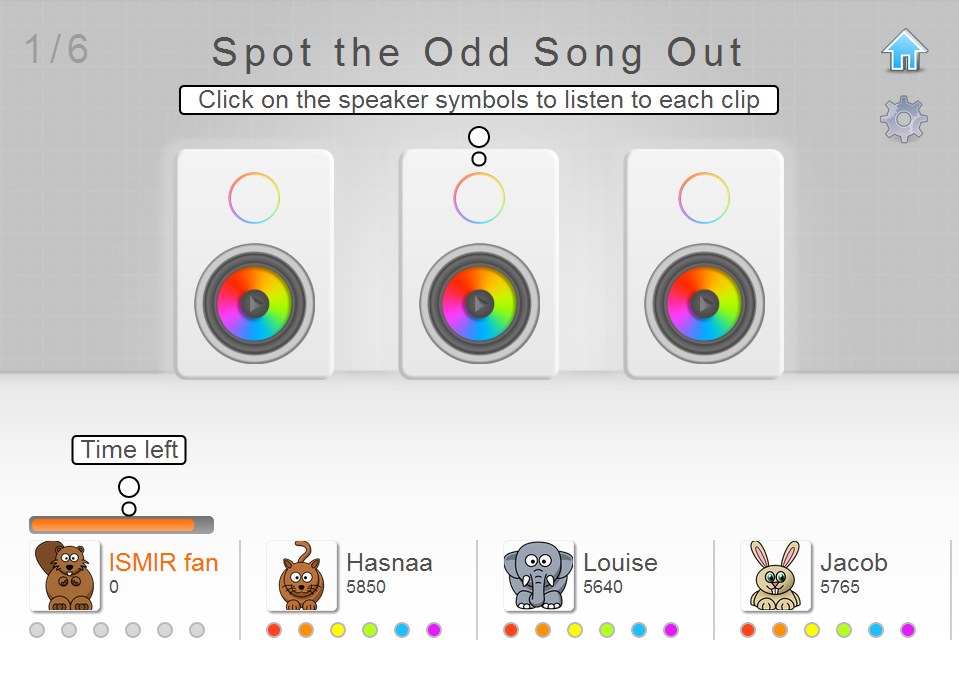959x689 pixels.
Task: Click the green score dot under ISMIR fan's row
Action: 132,631
